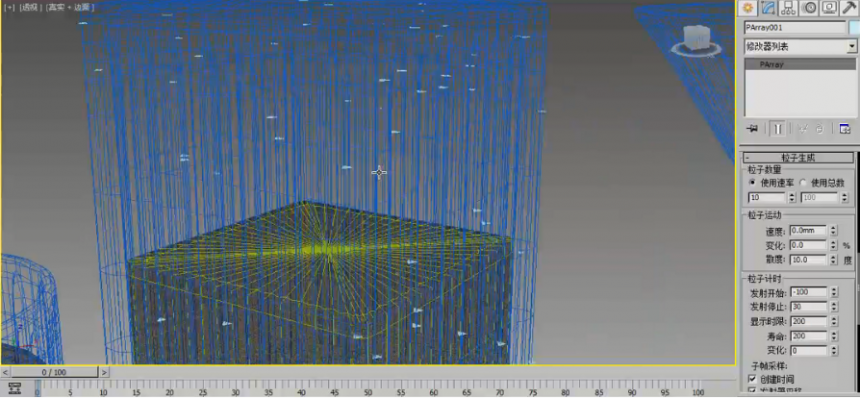
Task: Toggle Show End Result button
Action: tap(777, 129)
